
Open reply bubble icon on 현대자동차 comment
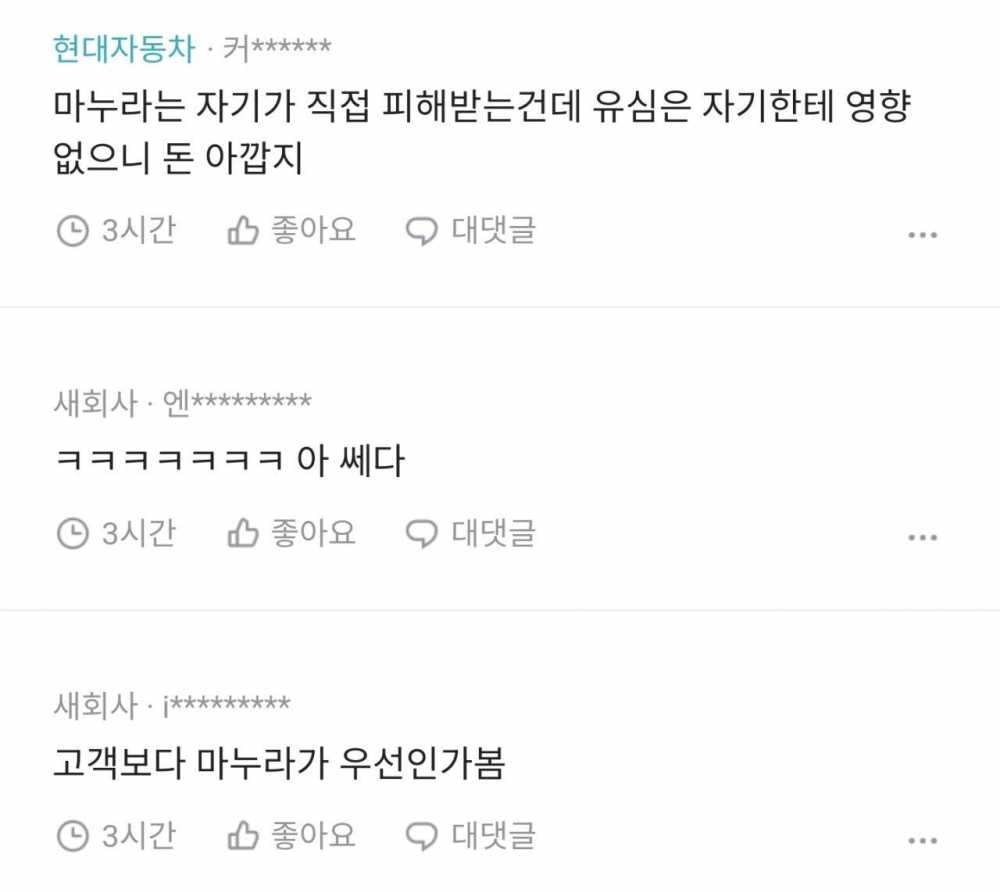(x=422, y=231)
